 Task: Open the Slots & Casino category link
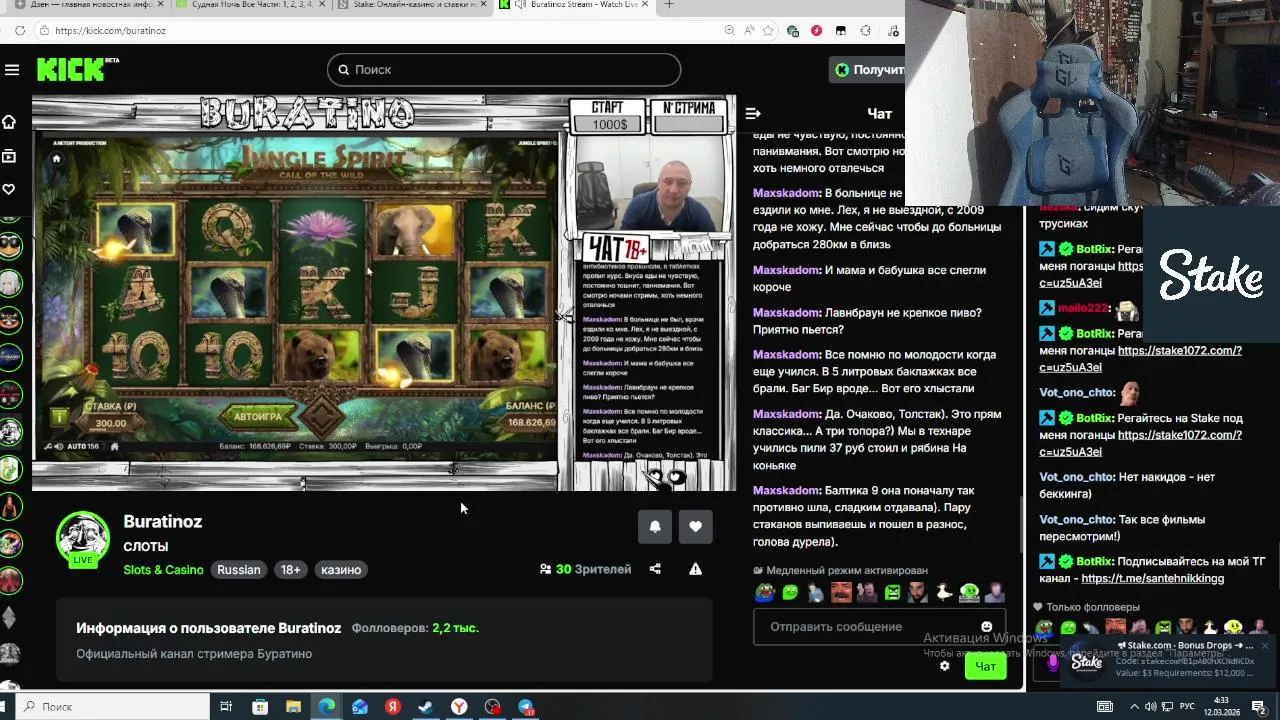click(163, 570)
